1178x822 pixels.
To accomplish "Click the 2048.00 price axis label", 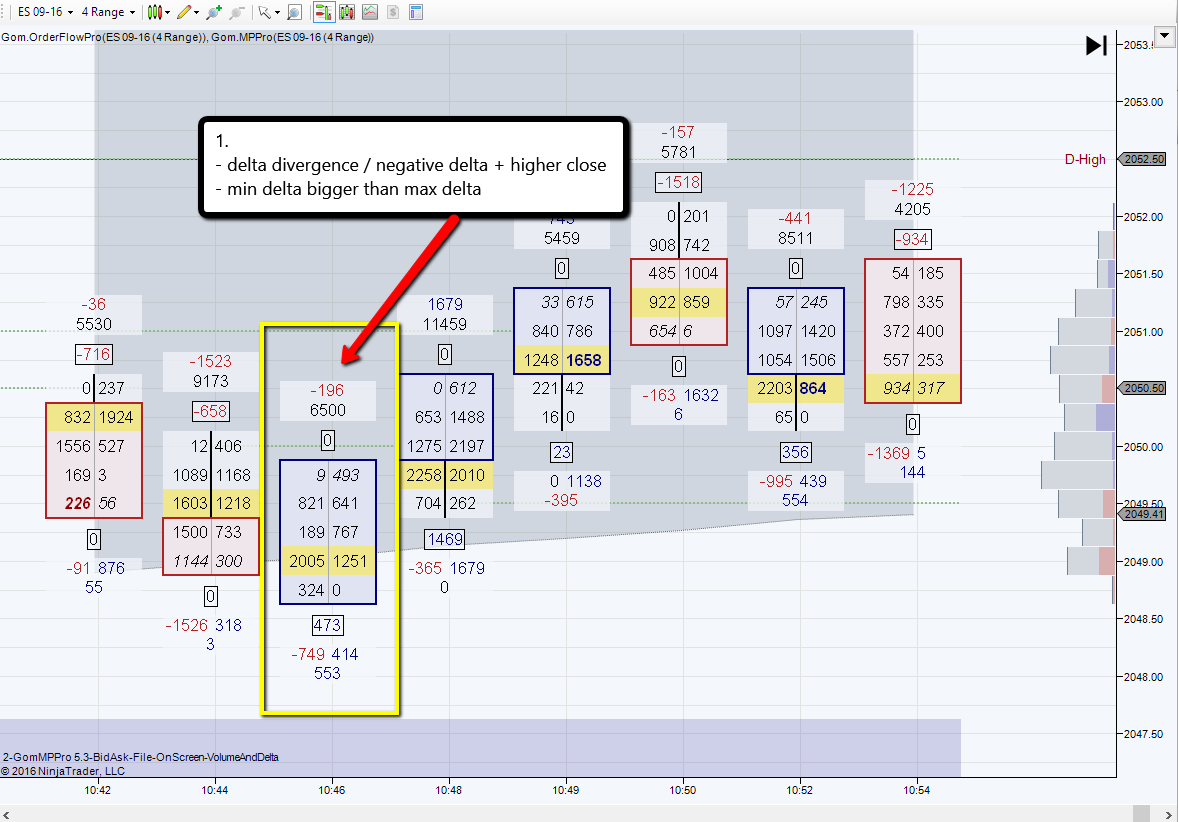I will [1143, 677].
